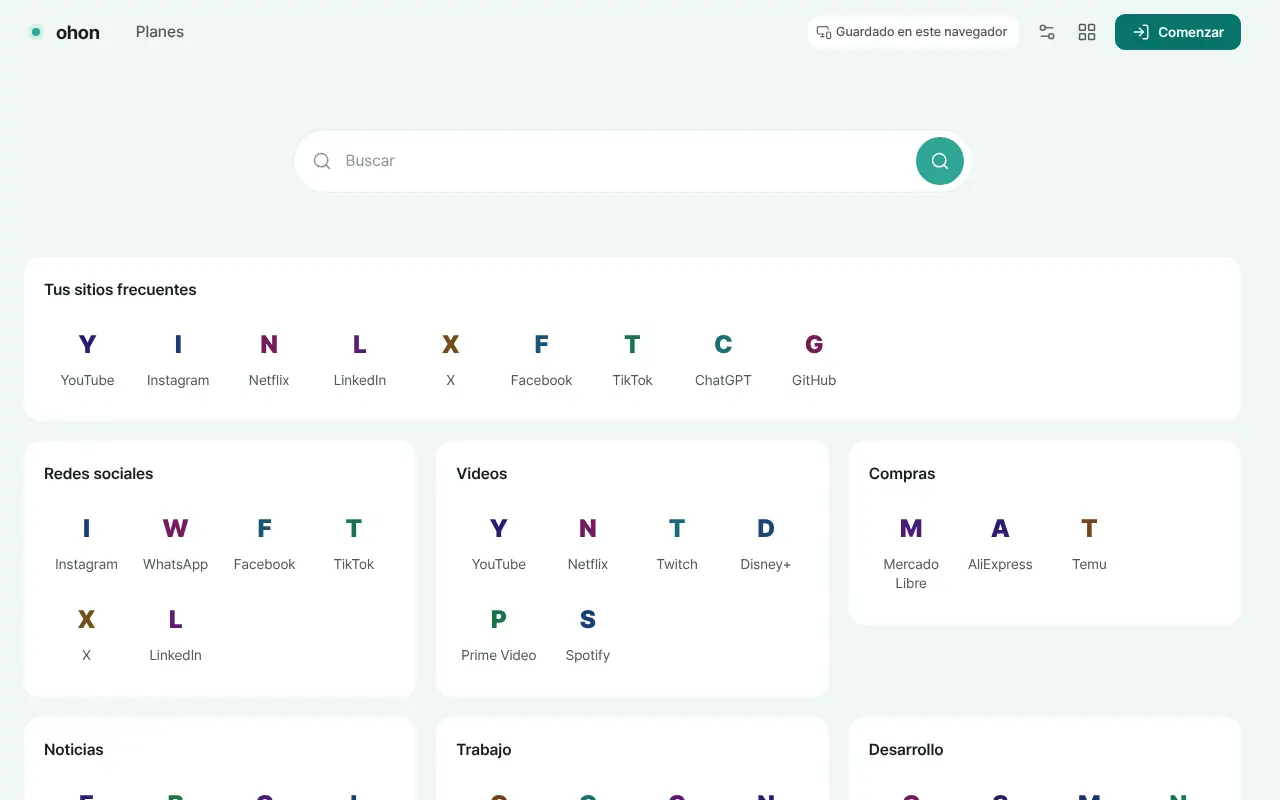Open Temu in Compras

[x=1089, y=543]
